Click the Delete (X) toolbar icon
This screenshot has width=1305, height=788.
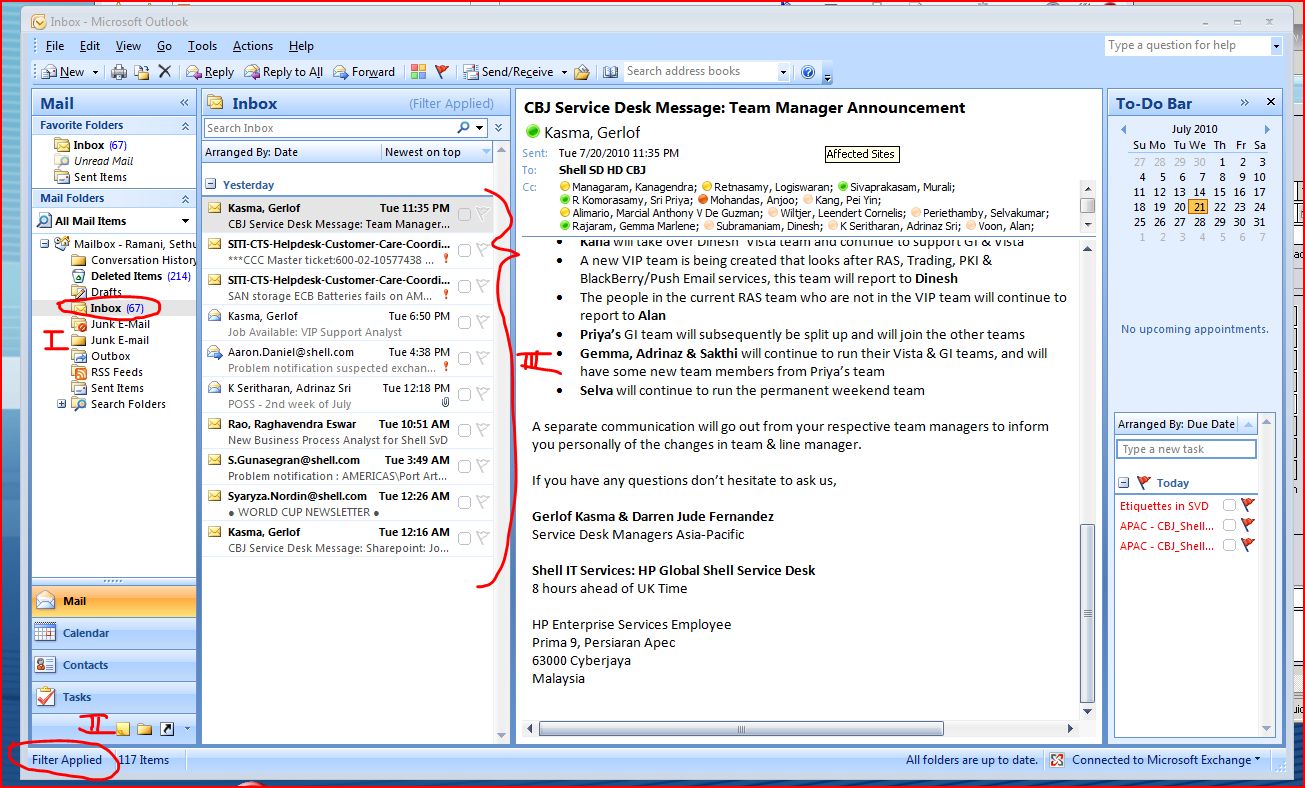click(165, 72)
